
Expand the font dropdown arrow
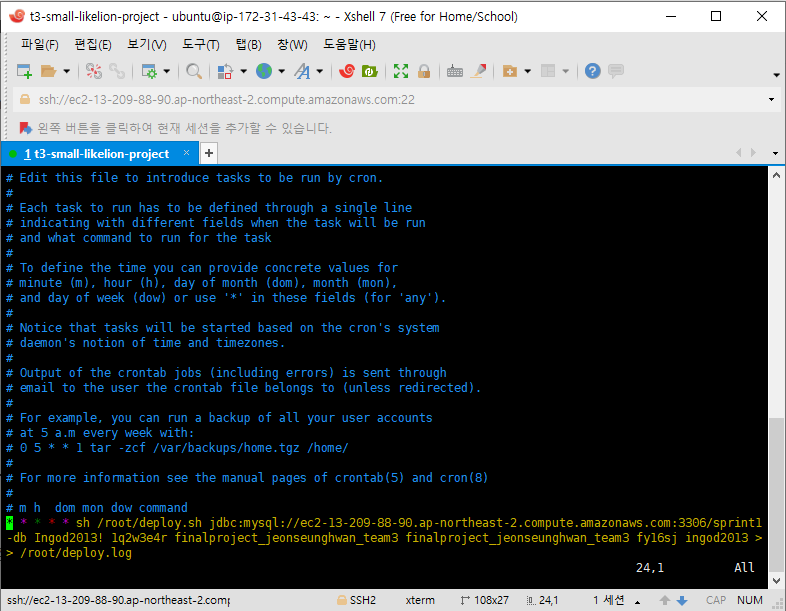coord(320,71)
